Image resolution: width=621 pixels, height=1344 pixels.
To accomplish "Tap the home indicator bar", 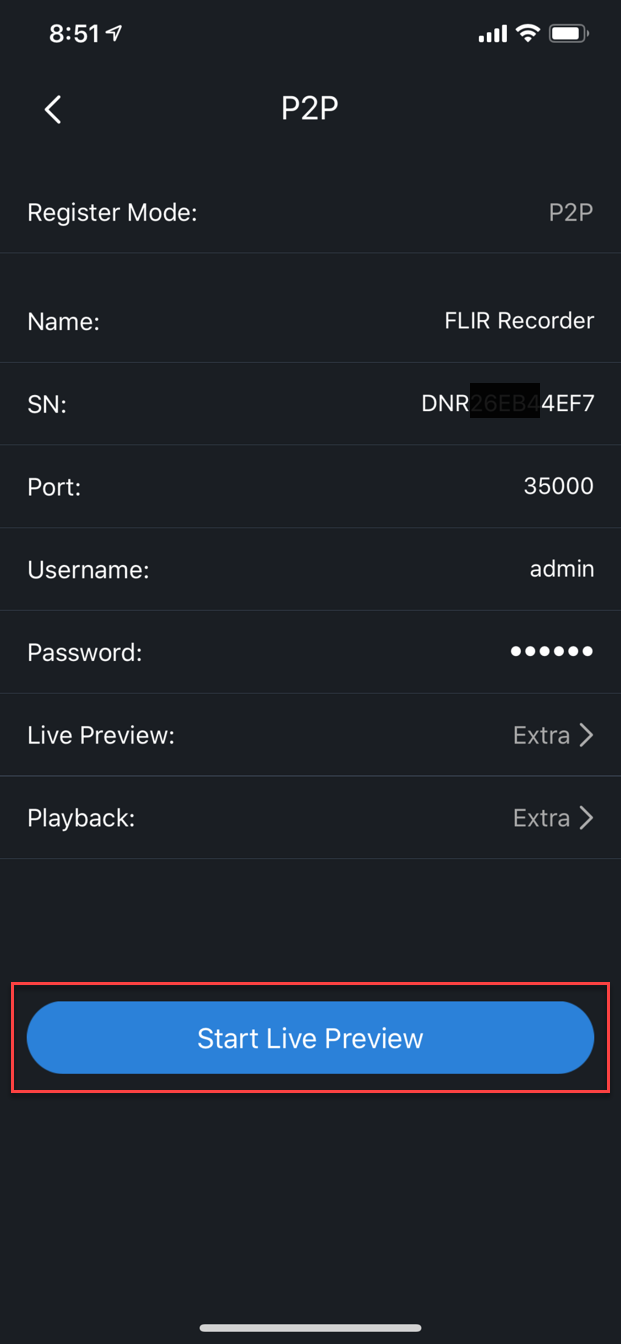I will (310, 1328).
